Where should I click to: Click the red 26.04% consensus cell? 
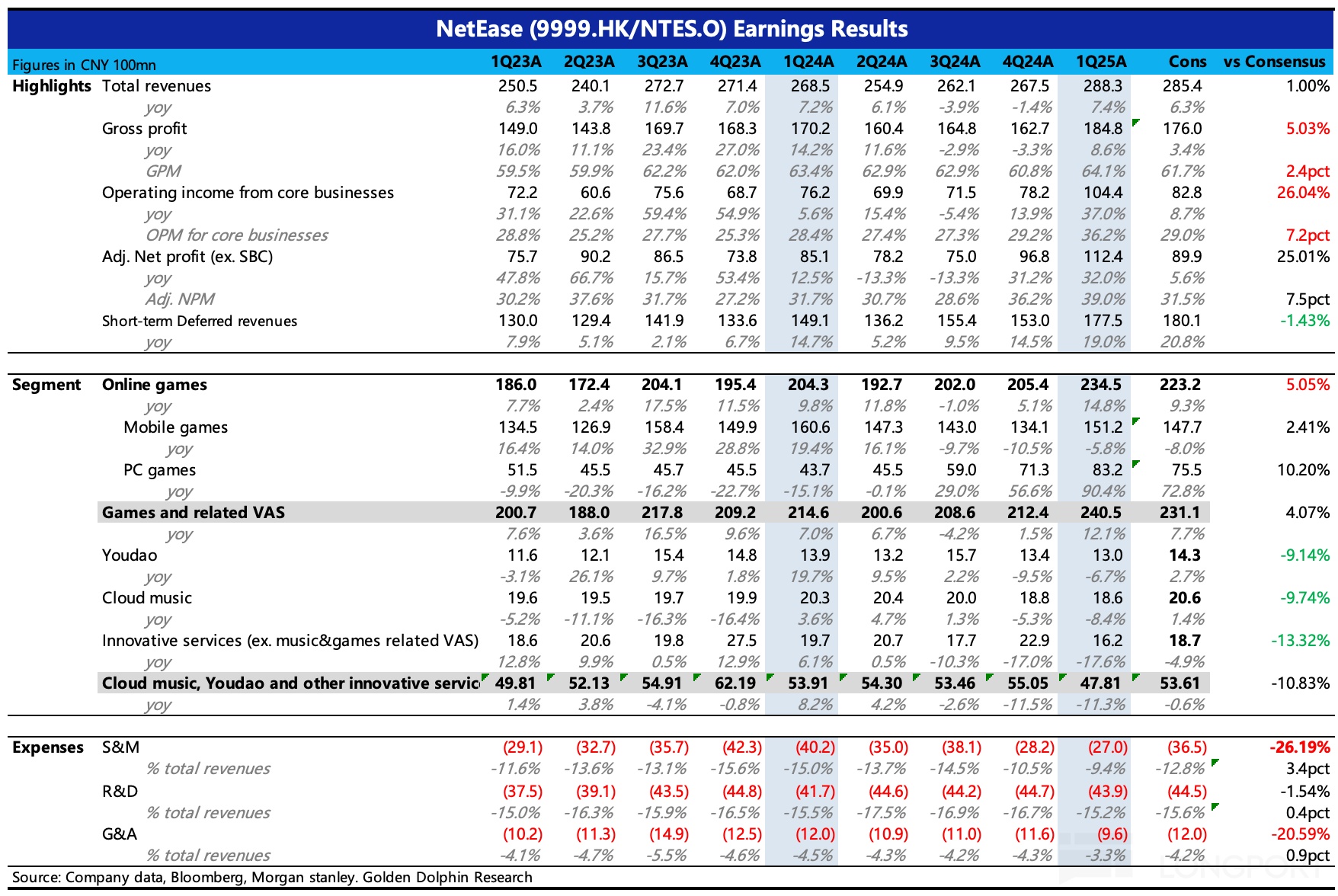tap(1303, 193)
